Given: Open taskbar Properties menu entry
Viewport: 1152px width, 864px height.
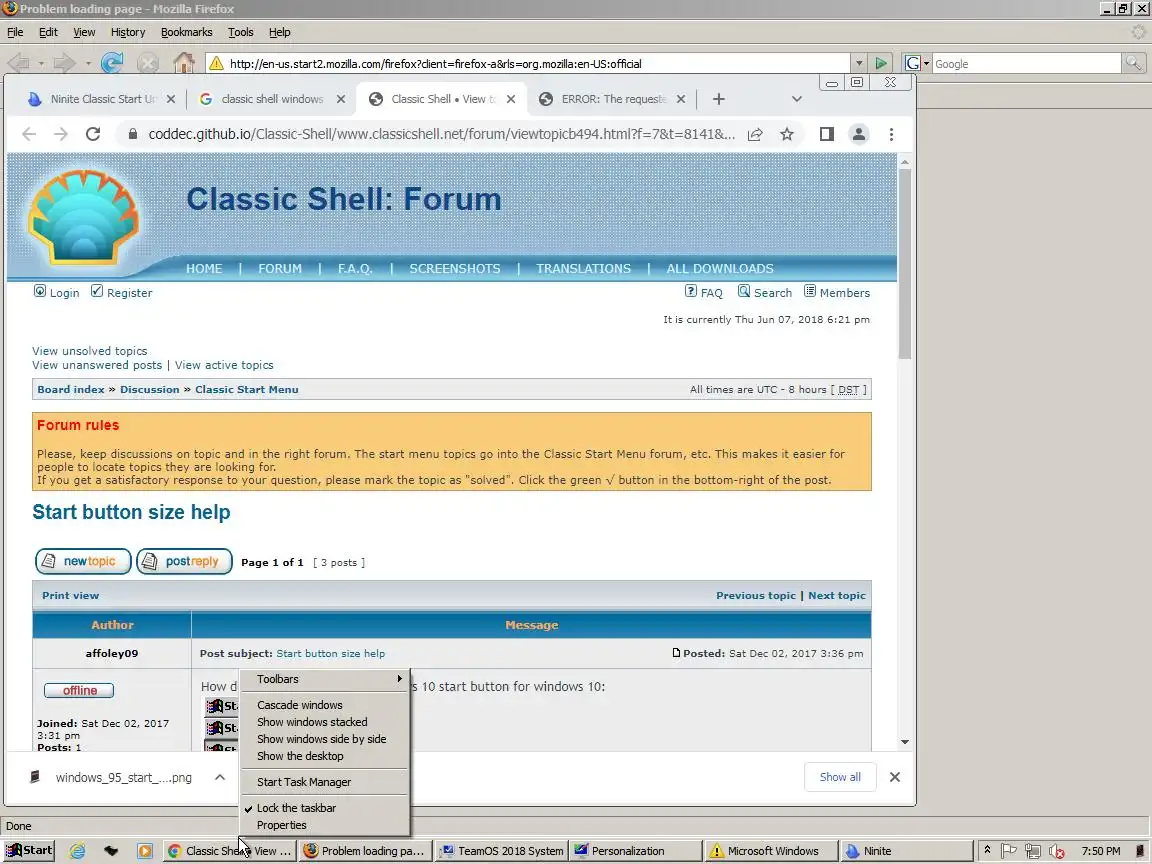Looking at the screenshot, I should [325, 825].
